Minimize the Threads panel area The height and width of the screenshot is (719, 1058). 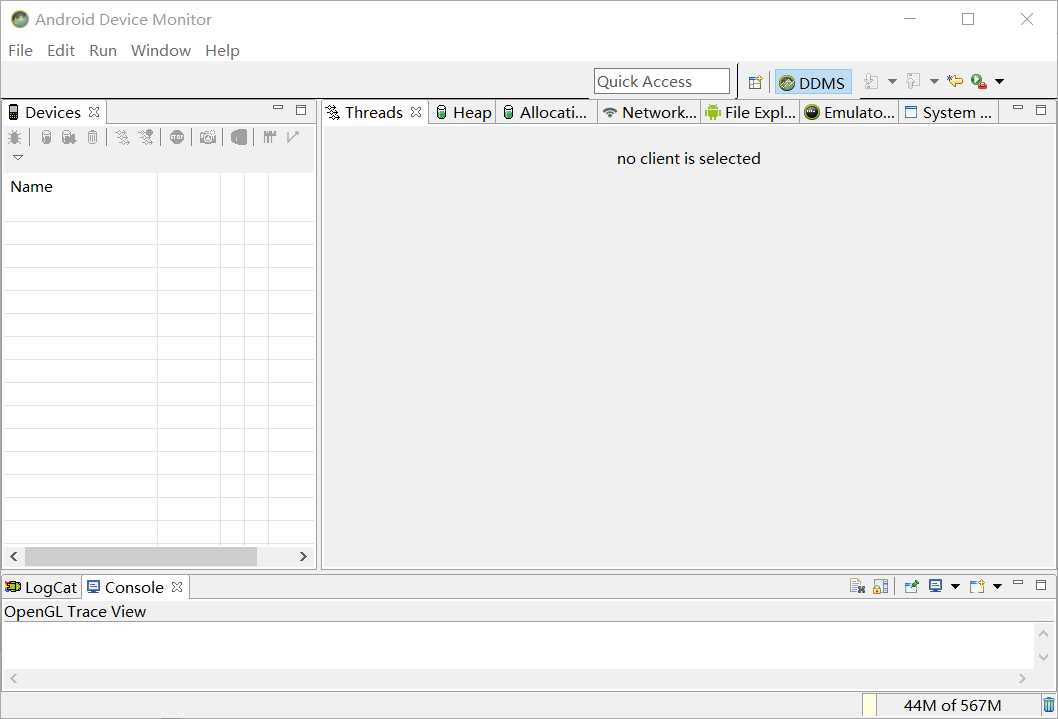[1018, 108]
